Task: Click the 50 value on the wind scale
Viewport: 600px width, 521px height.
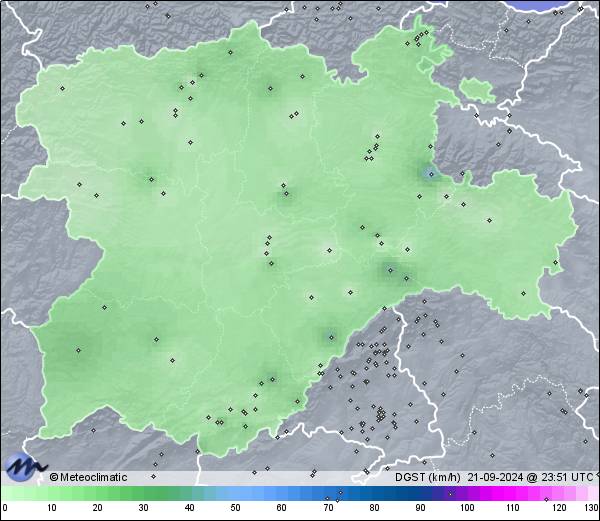Action: tap(235, 508)
